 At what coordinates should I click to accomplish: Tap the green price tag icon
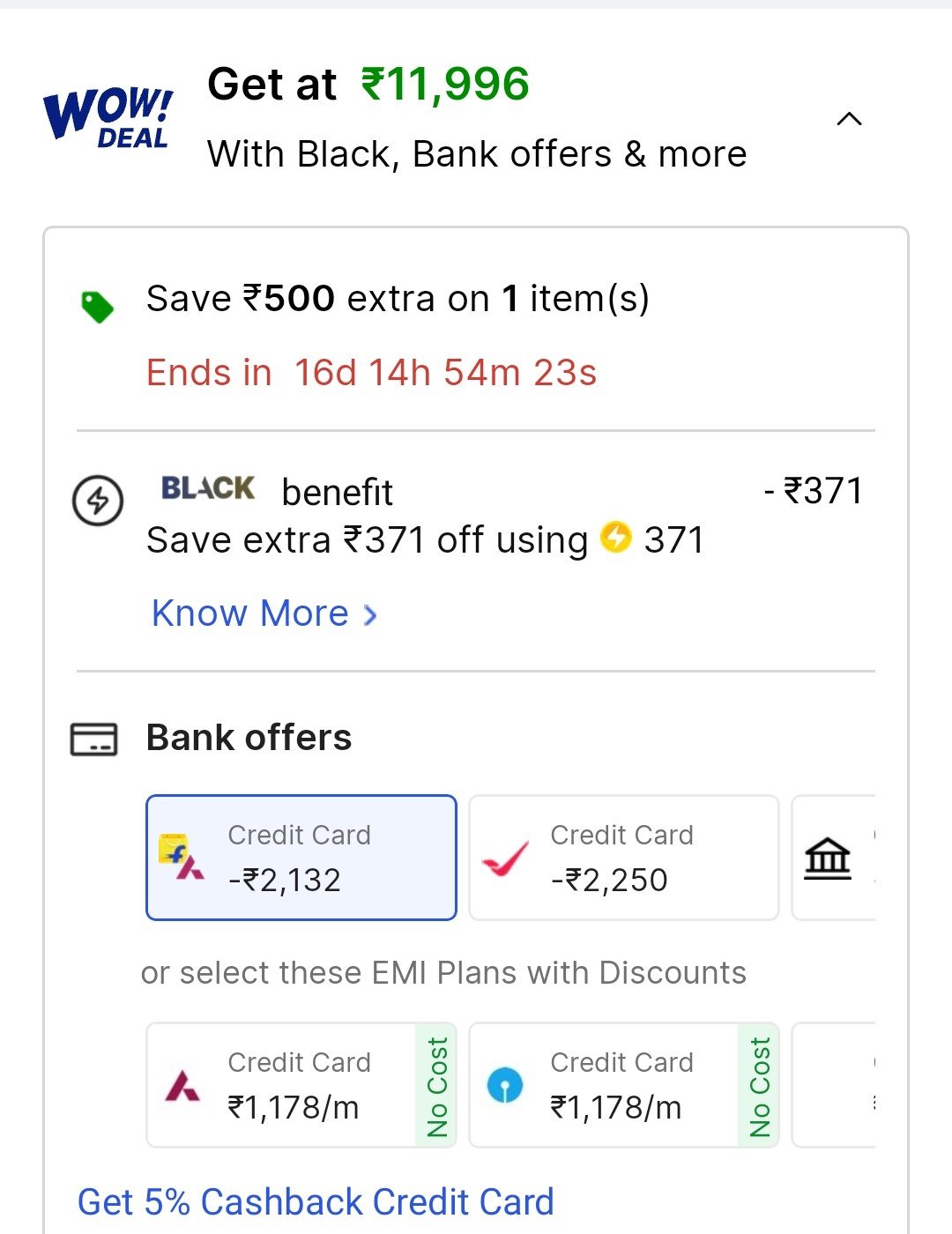tap(97, 307)
